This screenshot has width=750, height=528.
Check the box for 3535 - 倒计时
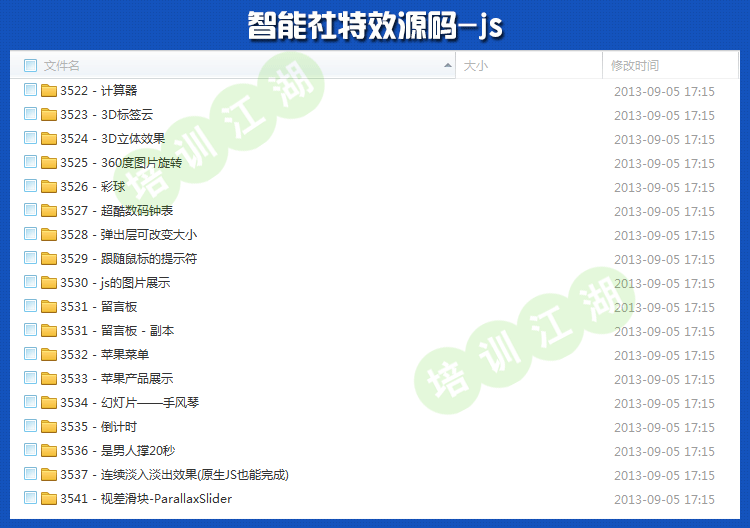coord(30,426)
